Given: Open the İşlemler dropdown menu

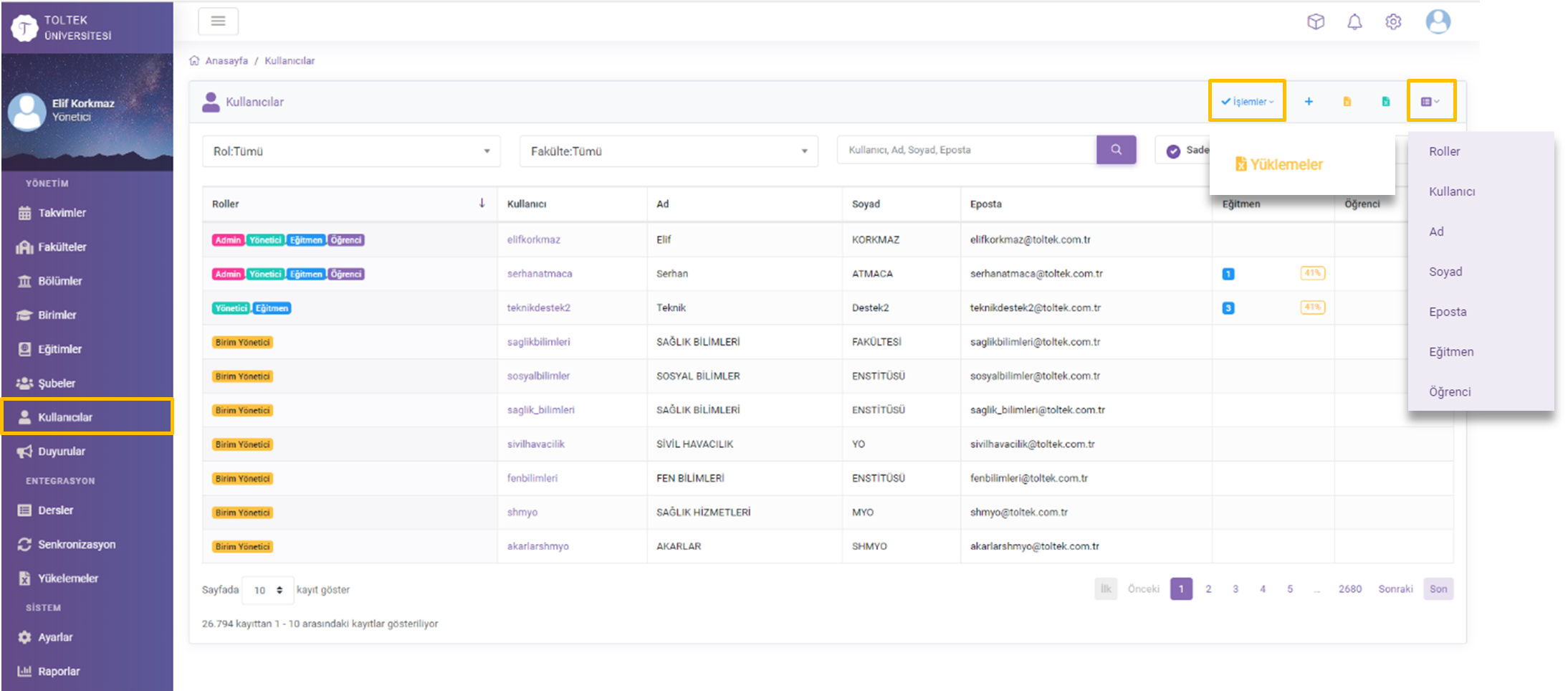Looking at the screenshot, I should pyautogui.click(x=1247, y=102).
